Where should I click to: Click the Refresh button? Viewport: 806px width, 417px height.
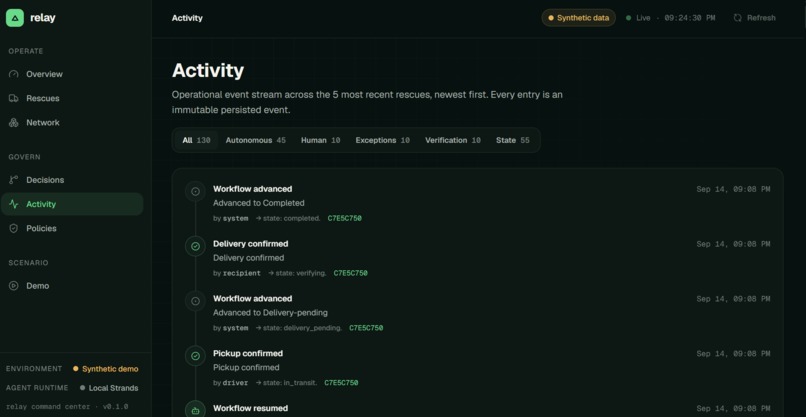click(x=754, y=18)
